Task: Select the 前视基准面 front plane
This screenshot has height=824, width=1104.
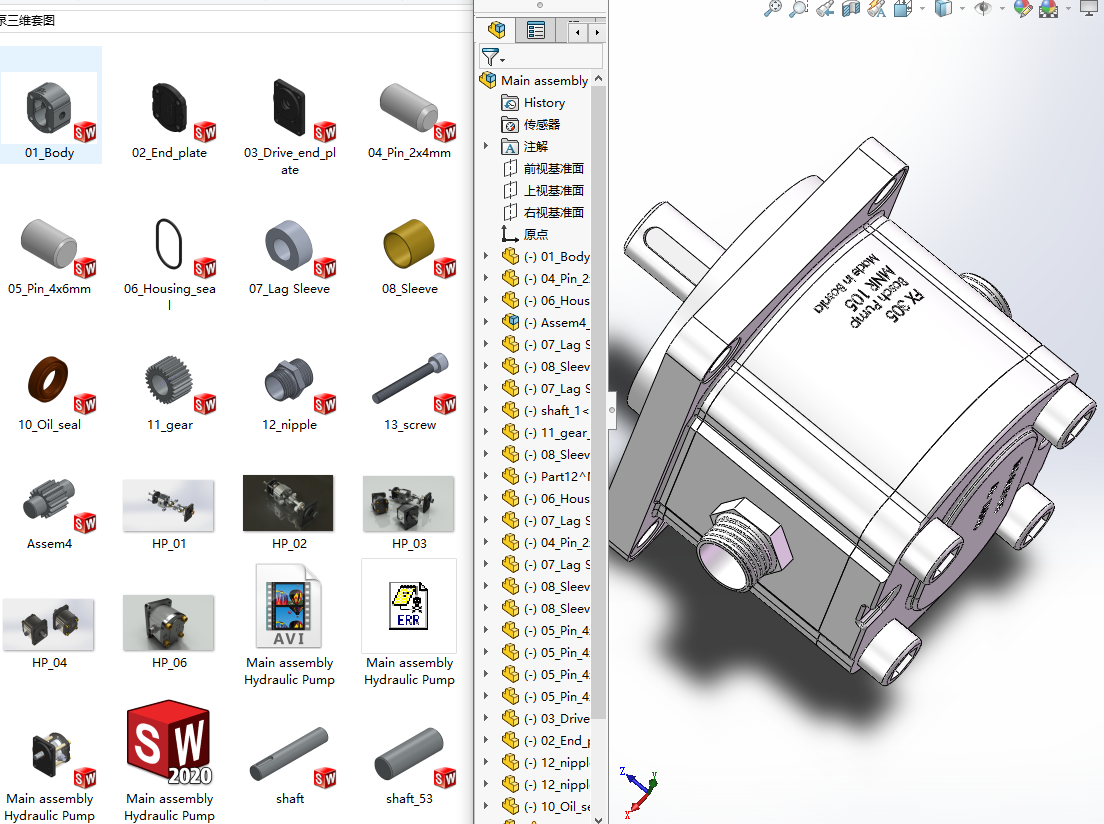Action: click(x=553, y=169)
